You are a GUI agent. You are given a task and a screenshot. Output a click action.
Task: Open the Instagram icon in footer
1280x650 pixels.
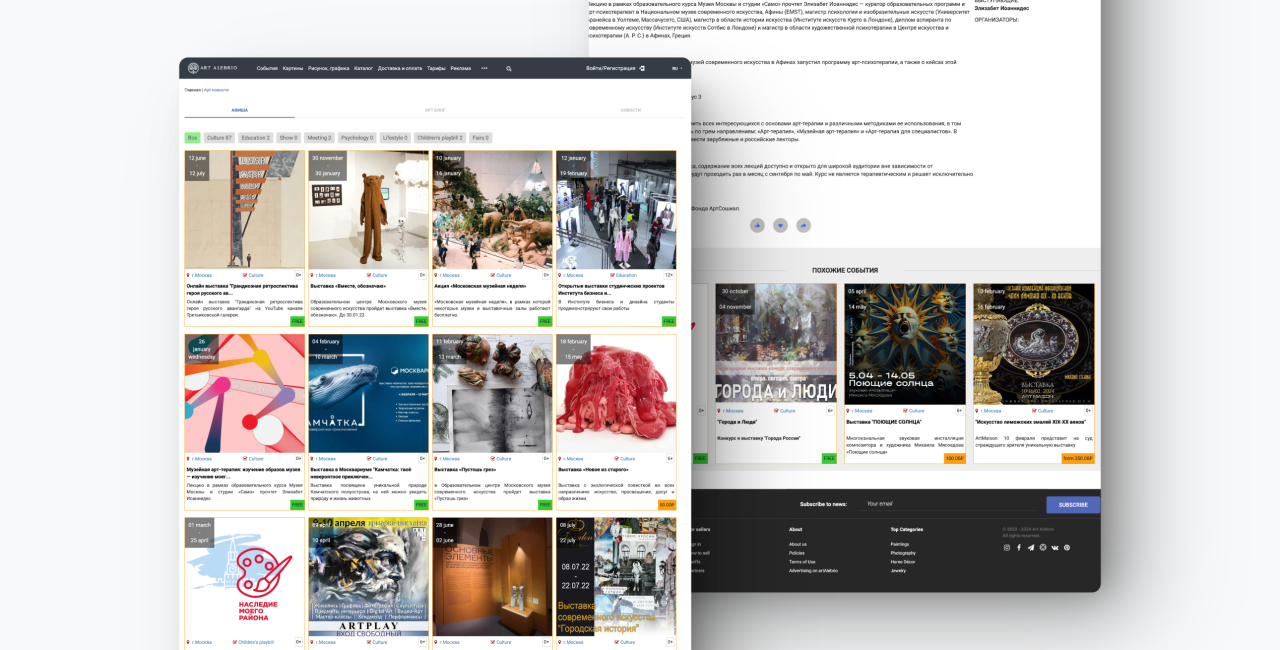click(1007, 547)
